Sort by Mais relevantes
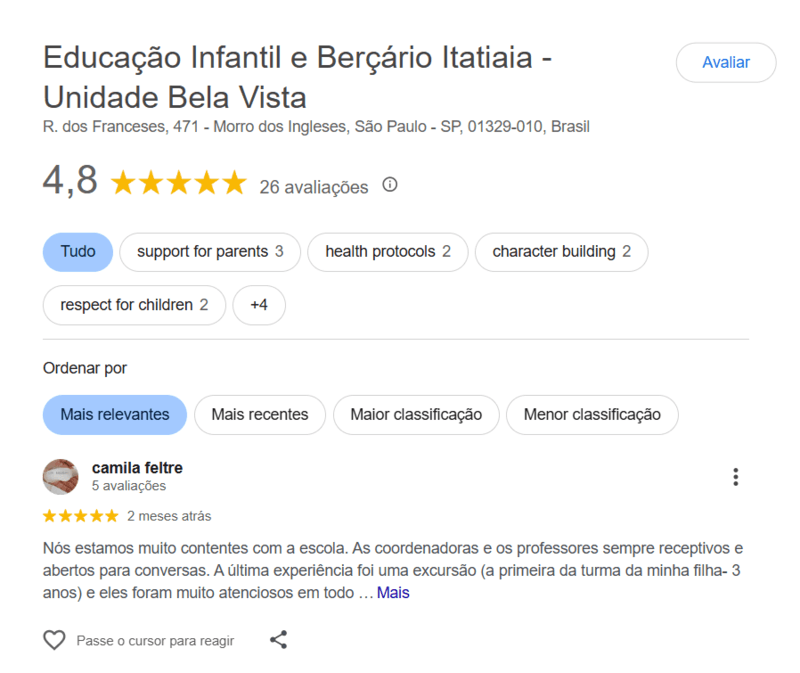Viewport: 800px width, 673px height. click(x=115, y=415)
